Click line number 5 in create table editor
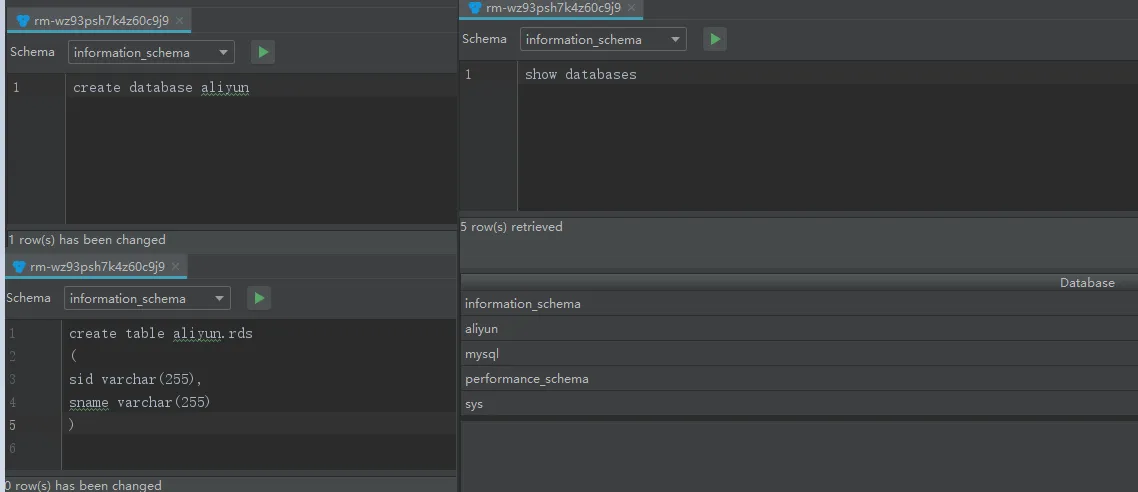 [x=12, y=425]
